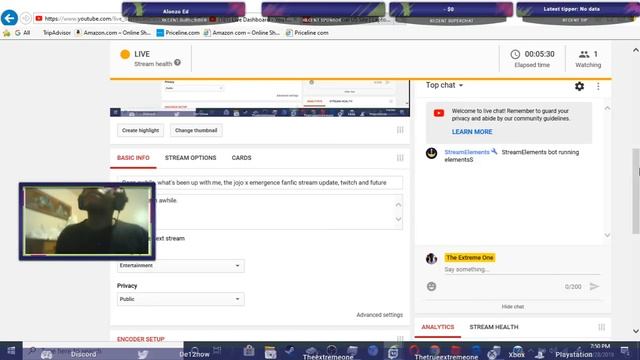Click the live stream preview thumbnail
640x360 pixels.
[260, 98]
